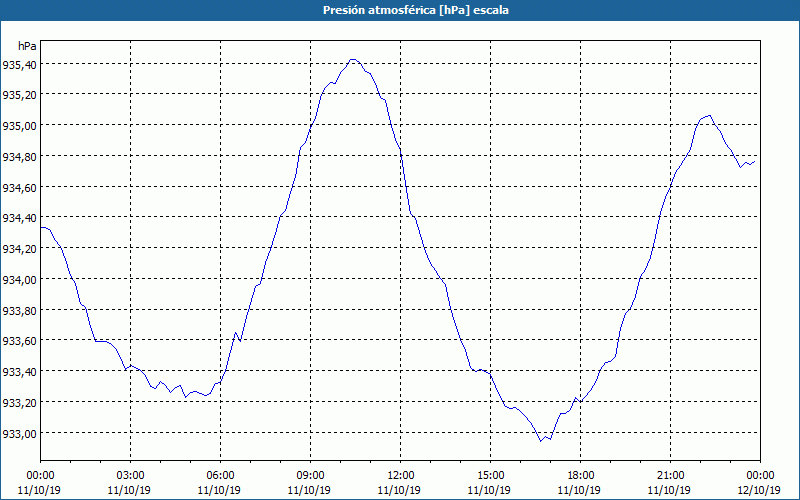Image resolution: width=800 pixels, height=500 pixels.
Task: Select the 934,40 y-axis value
Action: pyautogui.click(x=19, y=218)
